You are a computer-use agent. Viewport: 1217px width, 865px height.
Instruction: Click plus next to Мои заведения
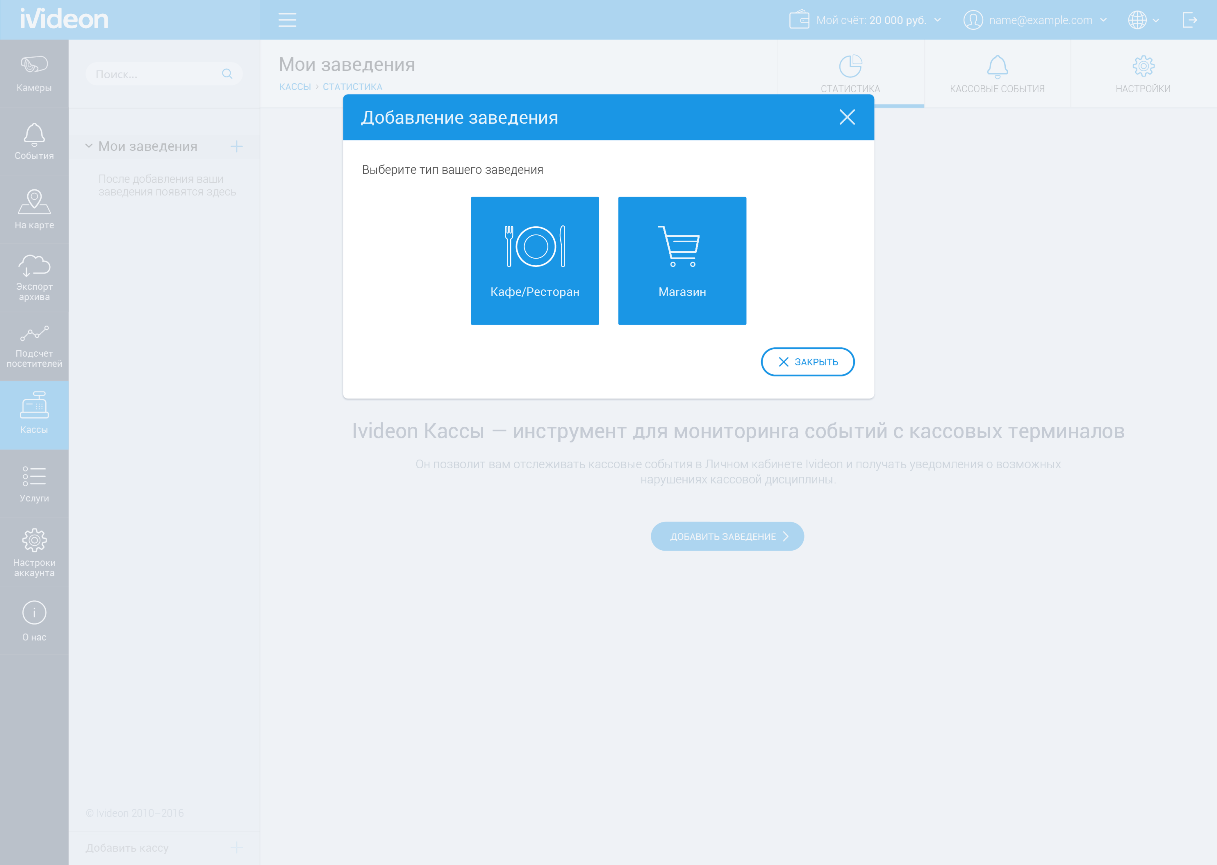point(237,146)
